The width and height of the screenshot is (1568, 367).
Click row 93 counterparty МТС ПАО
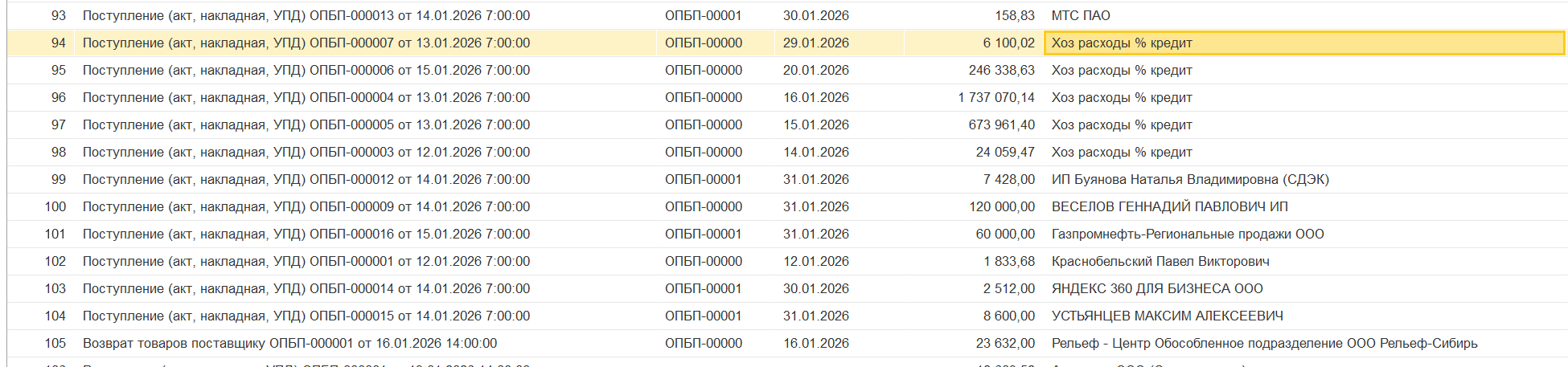tap(1080, 16)
